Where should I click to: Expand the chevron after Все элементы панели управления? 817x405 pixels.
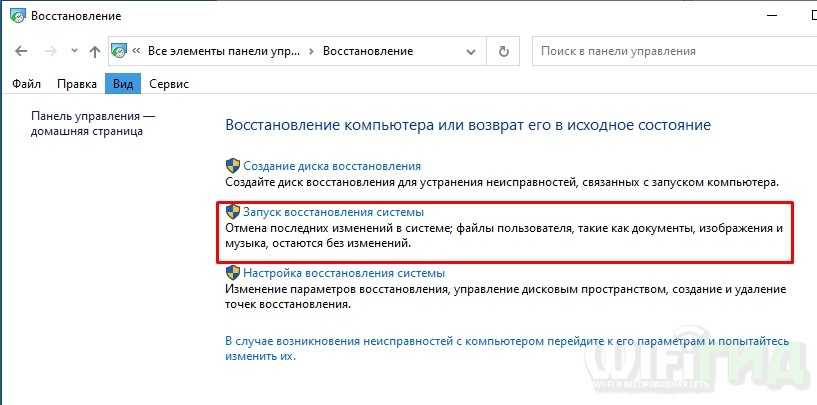click(312, 51)
